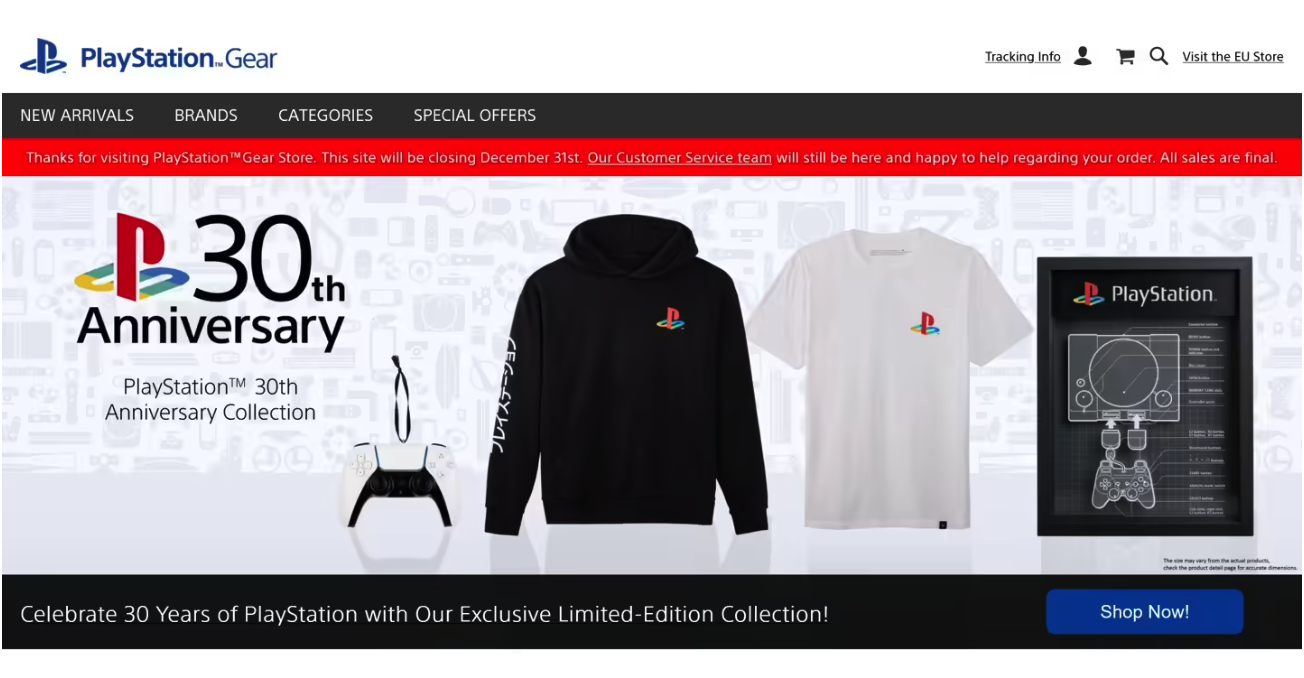Expand the Categories menu
The image size is (1304, 678).
[x=325, y=115]
